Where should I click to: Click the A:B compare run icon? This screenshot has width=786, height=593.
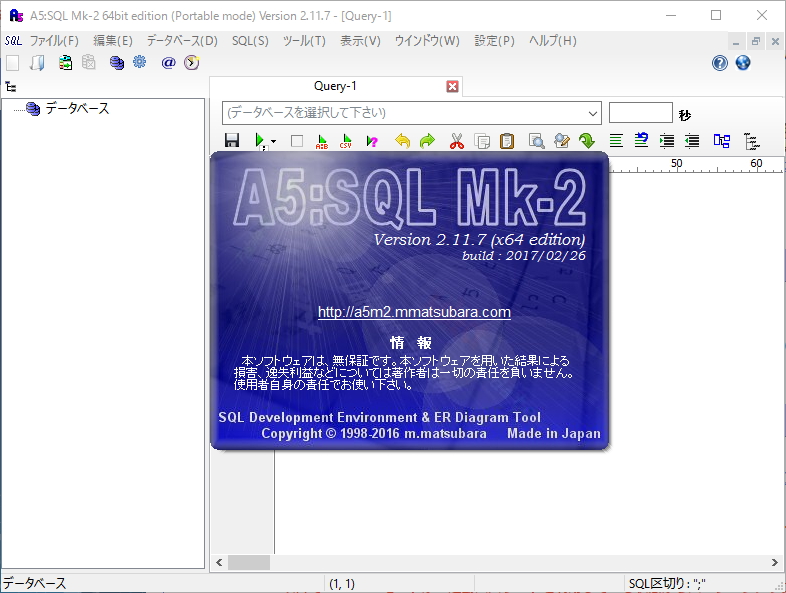pos(321,141)
